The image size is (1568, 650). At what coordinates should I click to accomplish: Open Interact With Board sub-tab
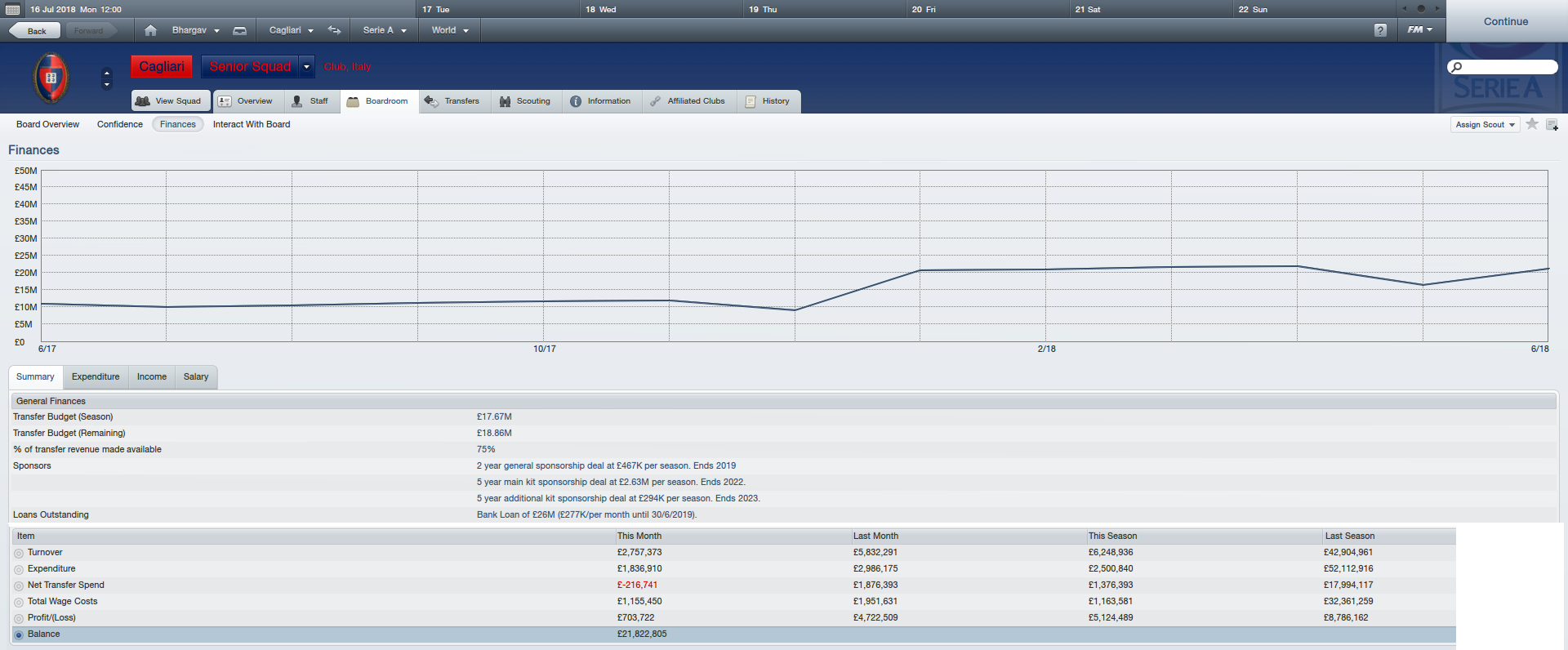[x=252, y=124]
